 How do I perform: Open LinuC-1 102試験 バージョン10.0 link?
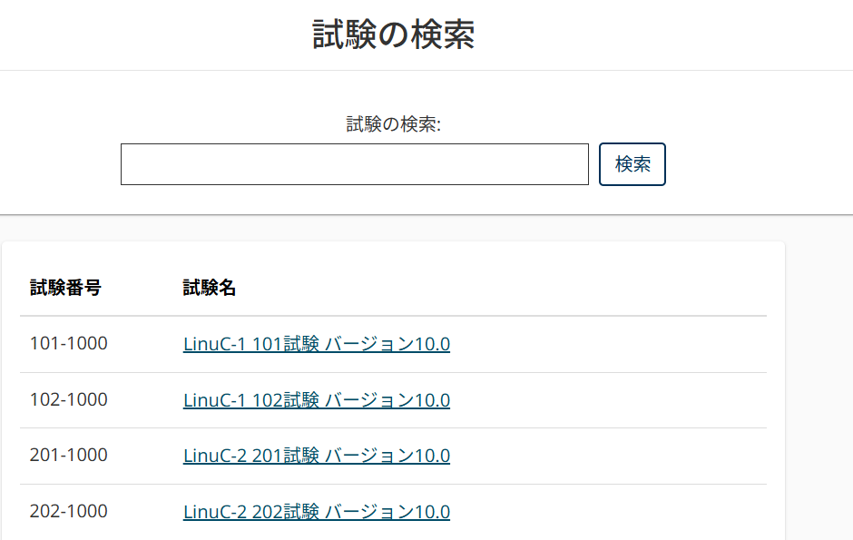pyautogui.click(x=317, y=400)
